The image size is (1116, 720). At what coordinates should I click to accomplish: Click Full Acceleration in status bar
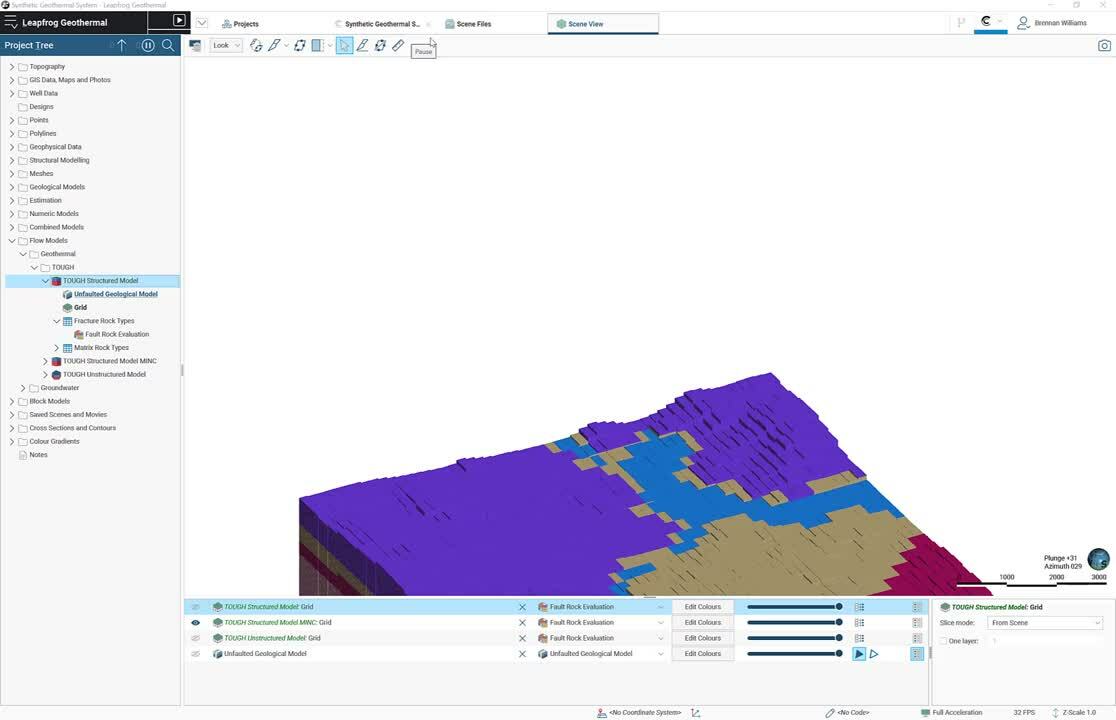tap(952, 712)
